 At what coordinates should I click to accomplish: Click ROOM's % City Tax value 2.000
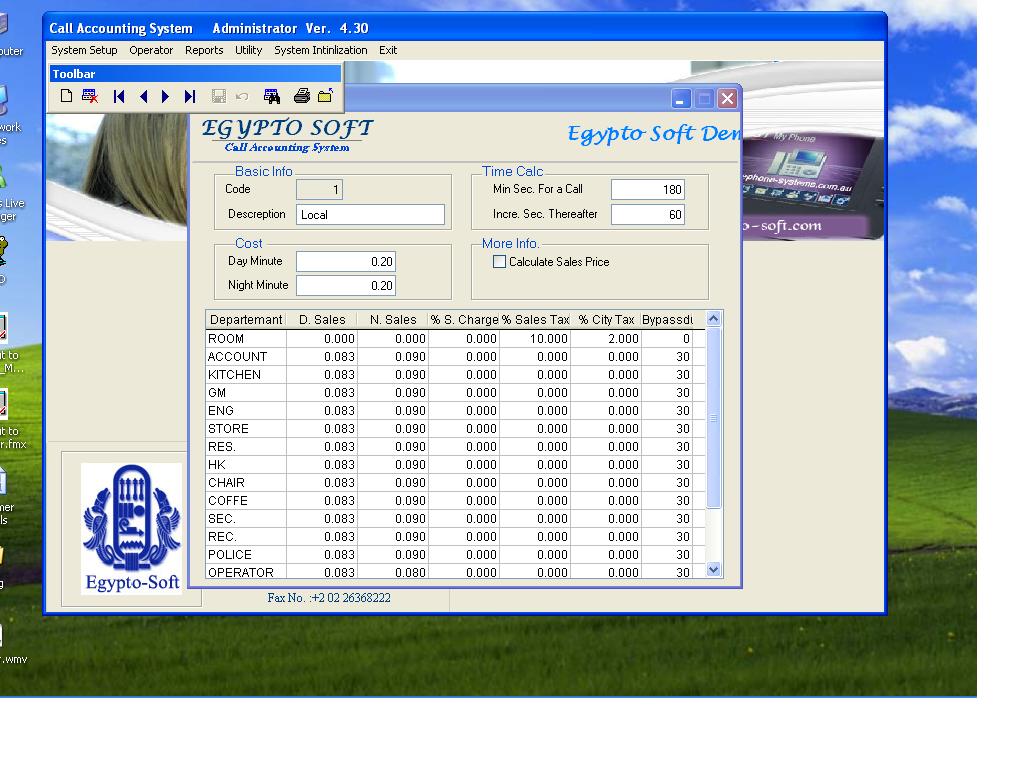pyautogui.click(x=605, y=339)
